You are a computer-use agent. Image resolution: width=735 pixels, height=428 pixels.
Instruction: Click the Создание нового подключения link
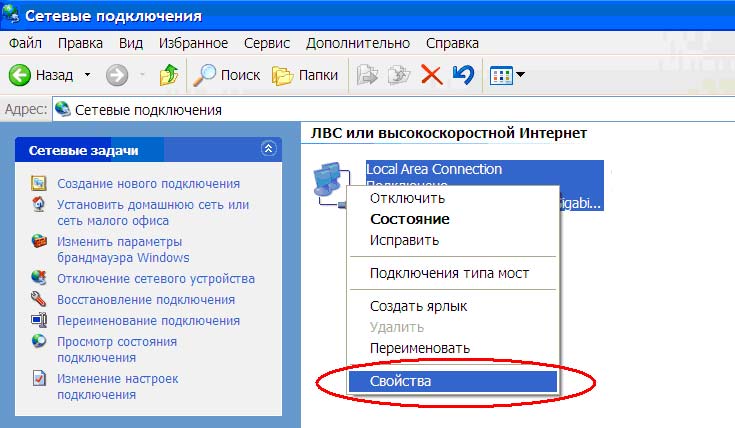(x=148, y=183)
